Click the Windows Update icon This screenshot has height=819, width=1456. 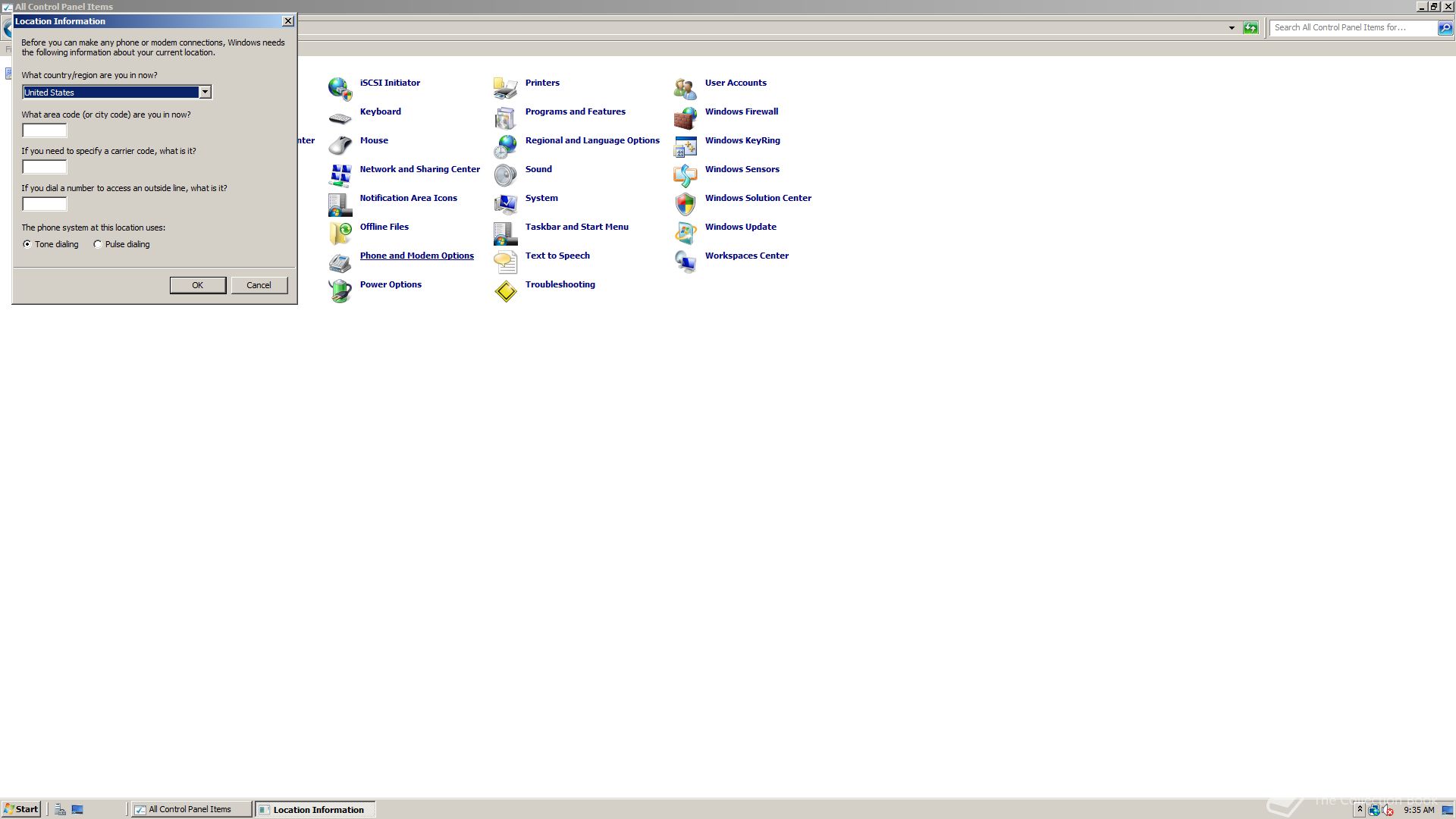click(685, 233)
